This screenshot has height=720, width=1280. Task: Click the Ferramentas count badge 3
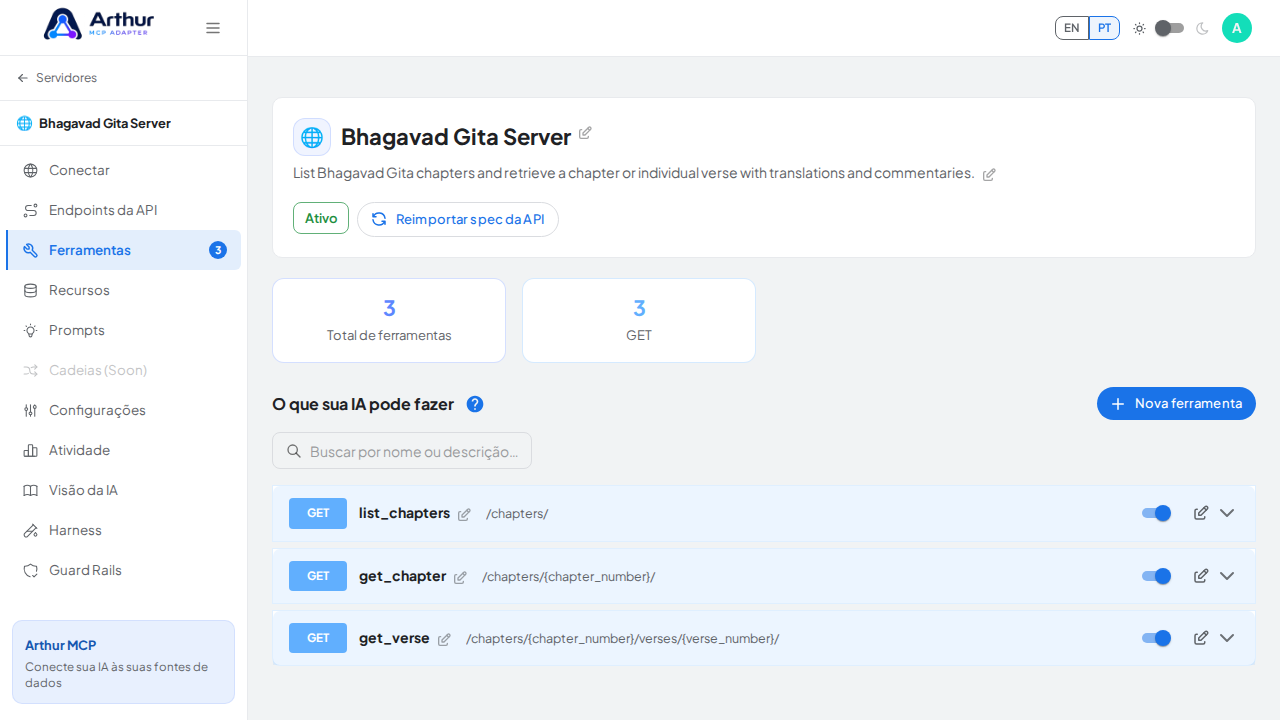tap(218, 250)
